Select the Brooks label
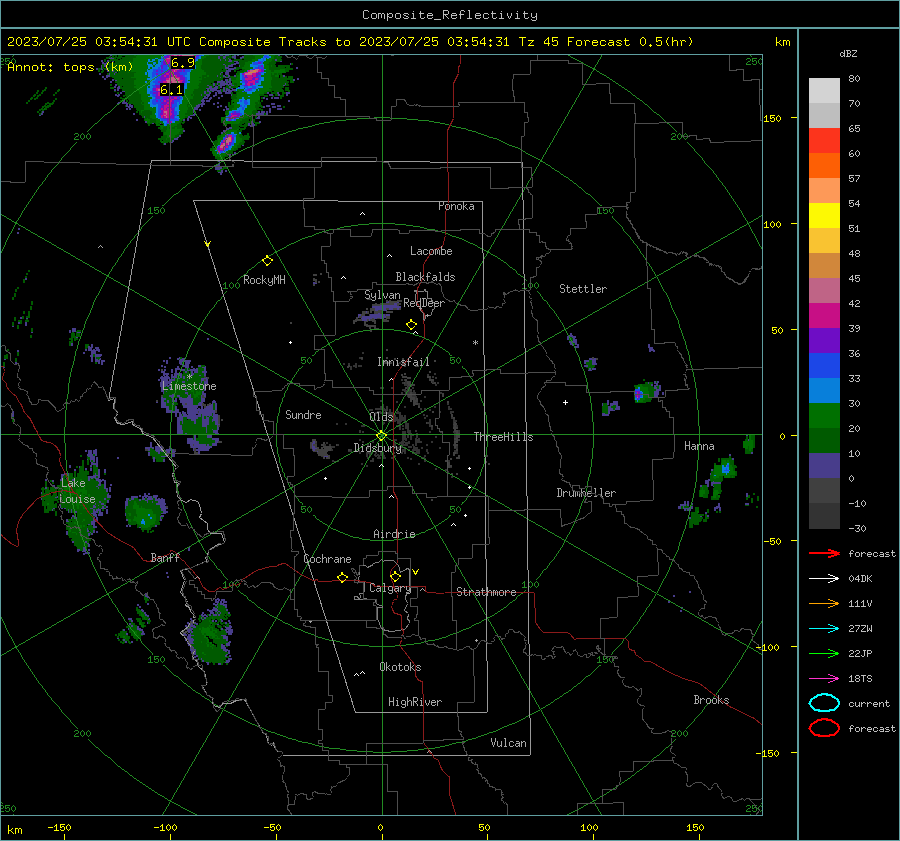The height and width of the screenshot is (841, 900). (711, 700)
